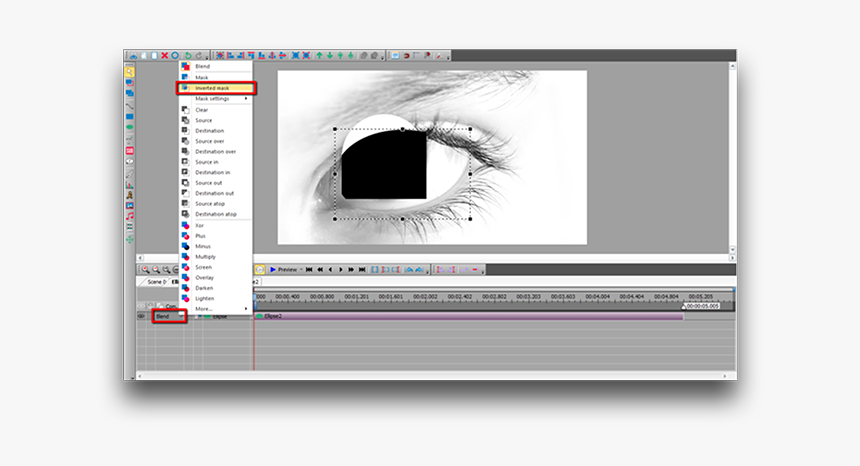Image resolution: width=860 pixels, height=466 pixels.
Task: Click the Undo arrow icon
Action: point(187,56)
